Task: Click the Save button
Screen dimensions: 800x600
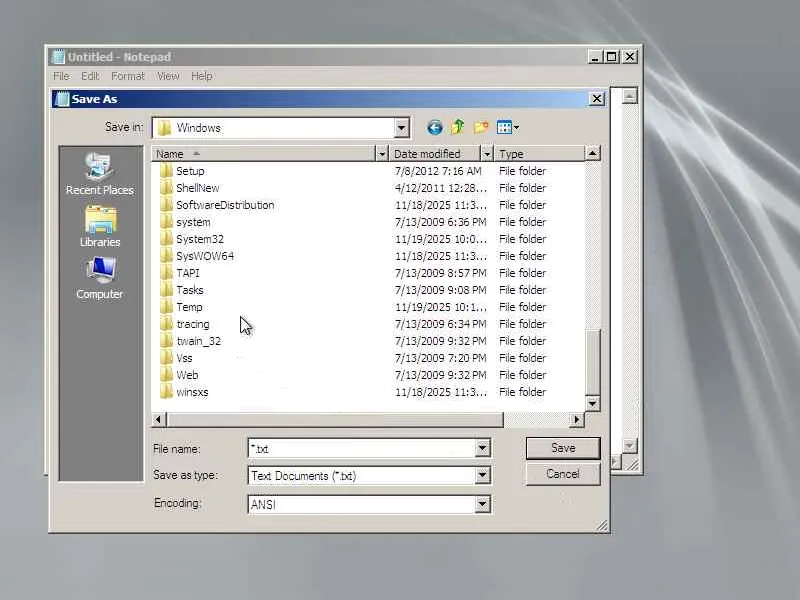Action: (563, 448)
